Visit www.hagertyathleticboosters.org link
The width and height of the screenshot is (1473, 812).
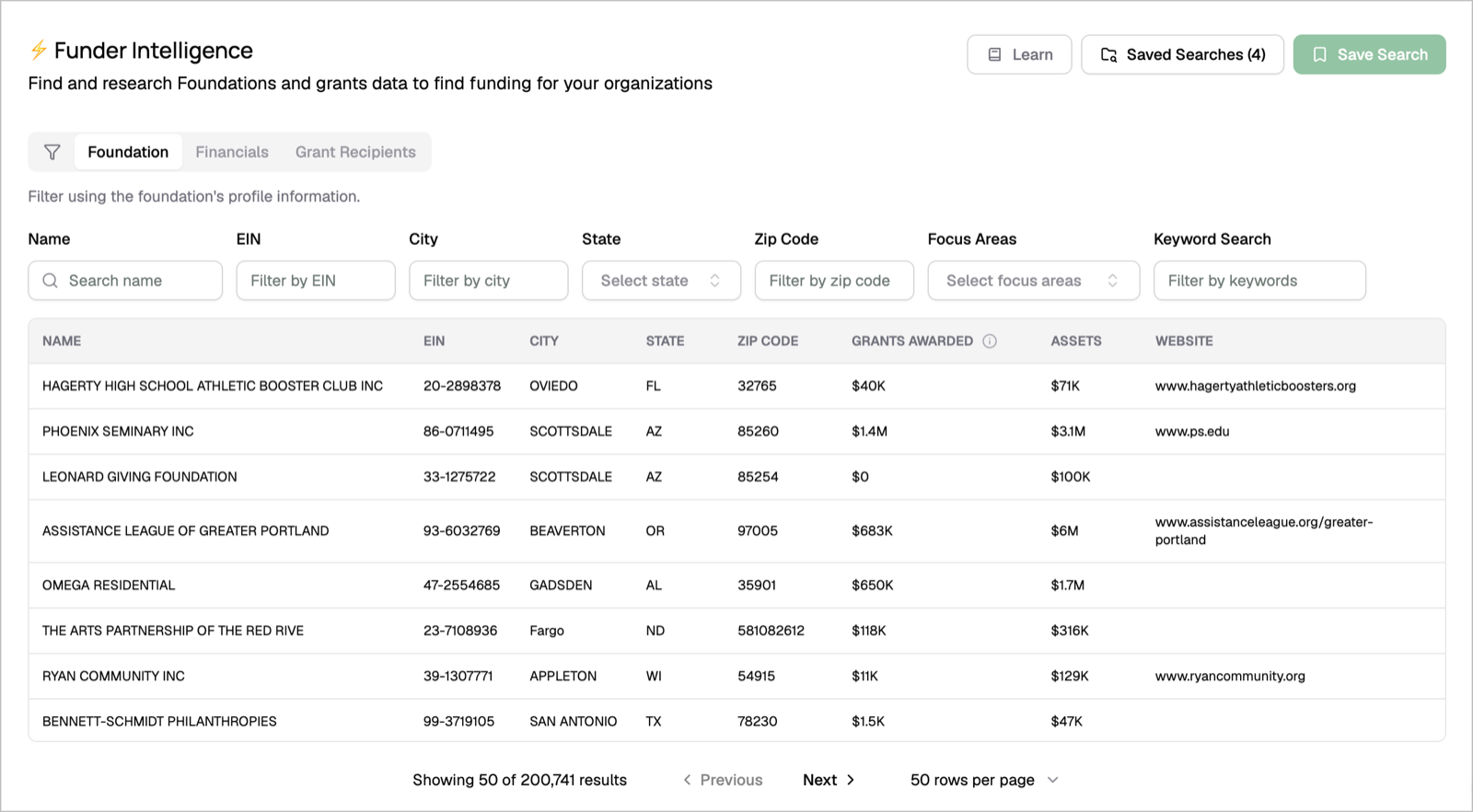coord(1256,386)
